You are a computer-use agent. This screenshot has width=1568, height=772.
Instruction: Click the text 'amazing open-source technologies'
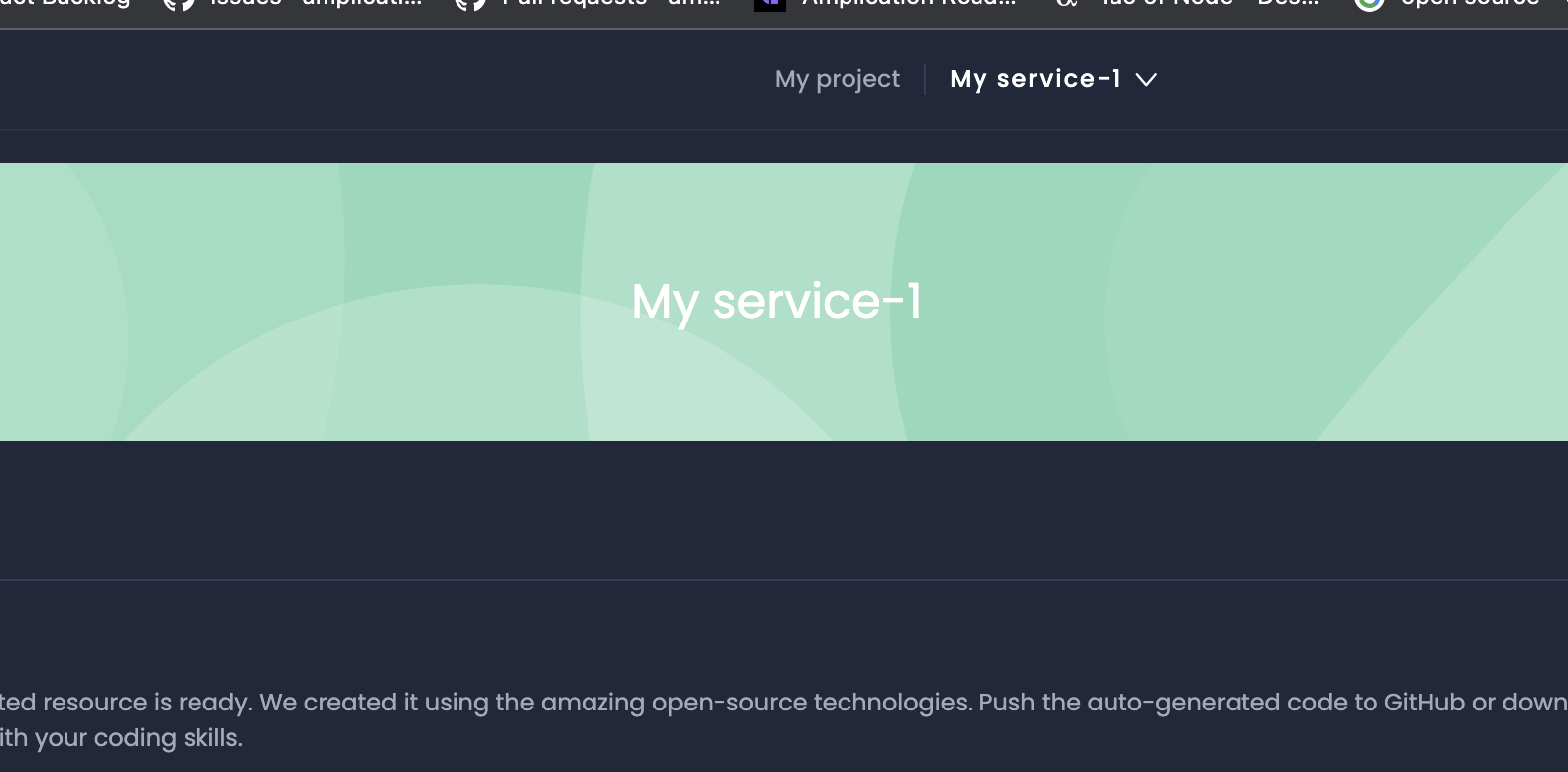756,703
